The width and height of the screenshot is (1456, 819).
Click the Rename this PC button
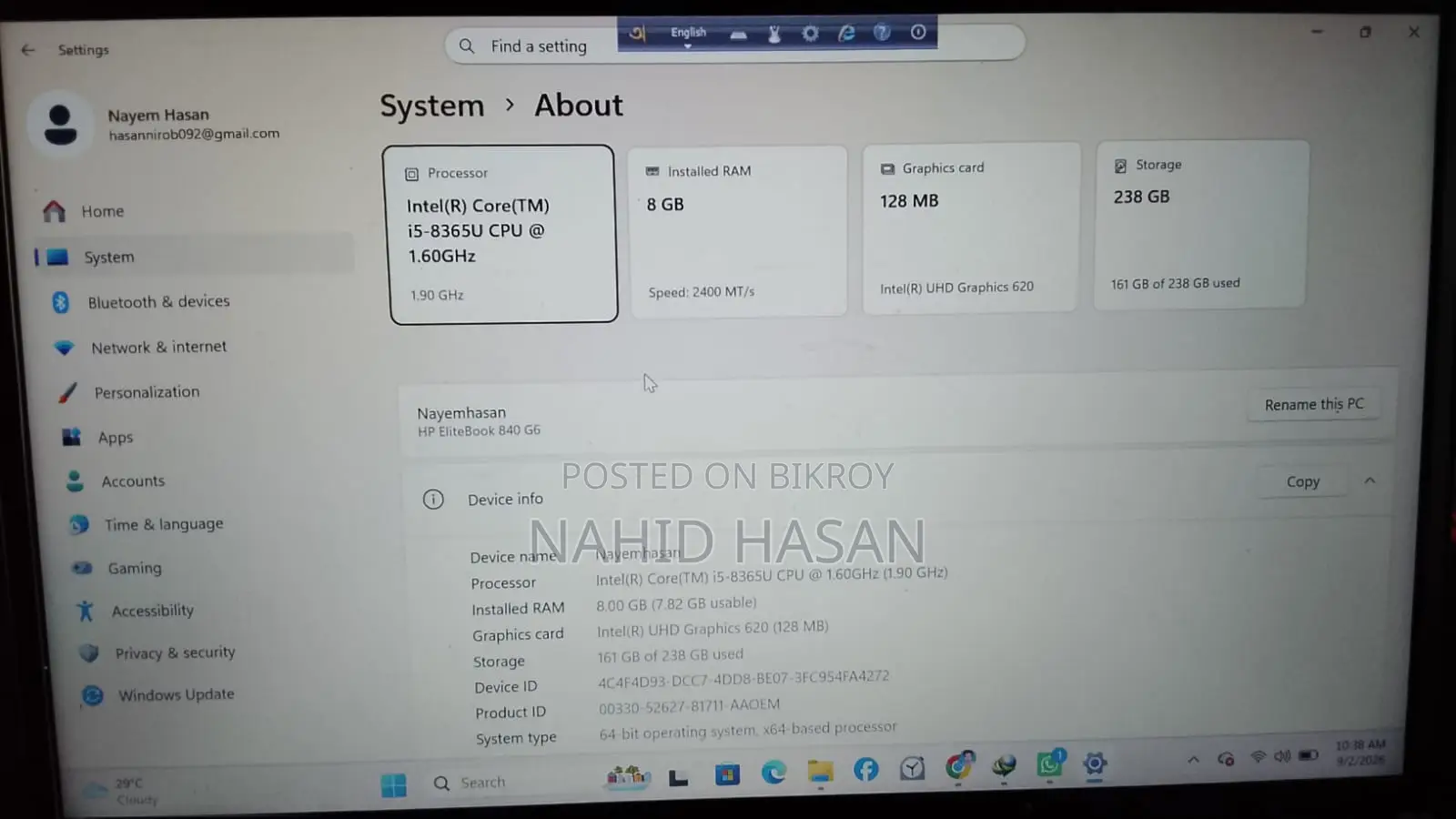pyautogui.click(x=1314, y=404)
